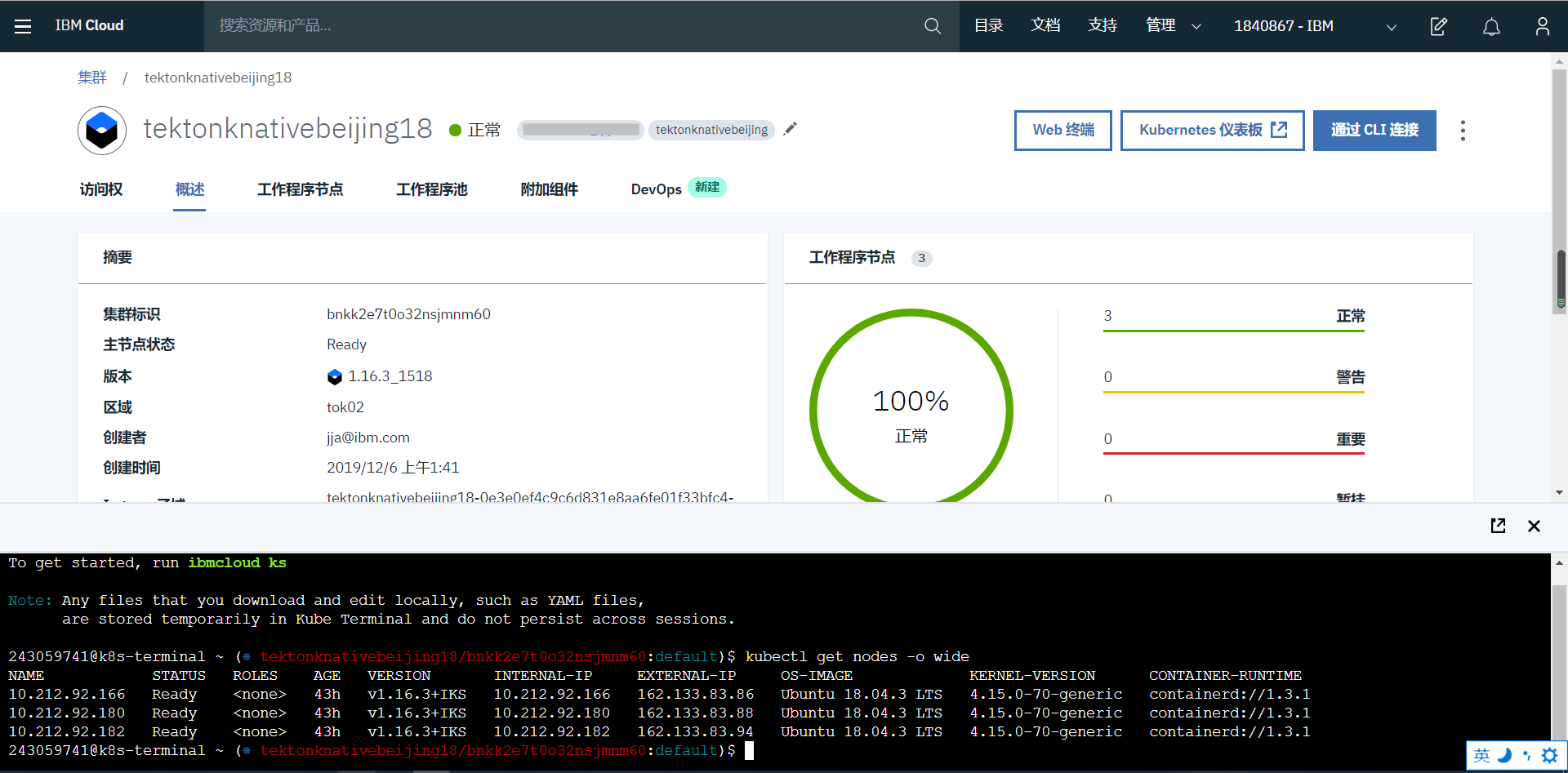
Task: Open the vertical three-dot actions menu
Action: 1463,131
